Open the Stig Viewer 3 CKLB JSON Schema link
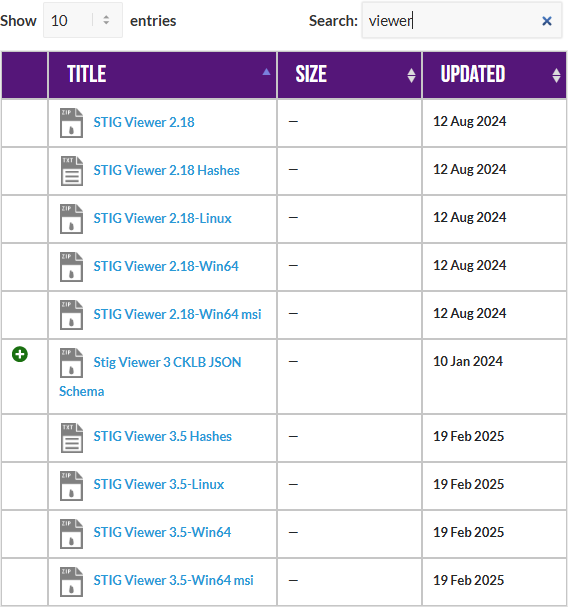 pos(150,376)
